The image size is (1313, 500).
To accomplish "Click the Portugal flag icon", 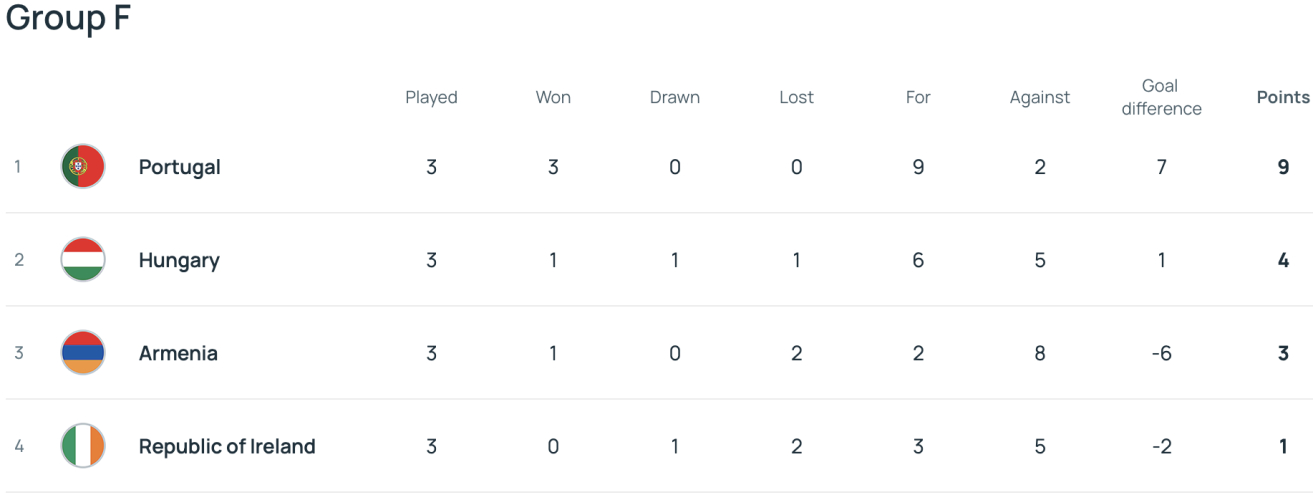I will coord(83,167).
